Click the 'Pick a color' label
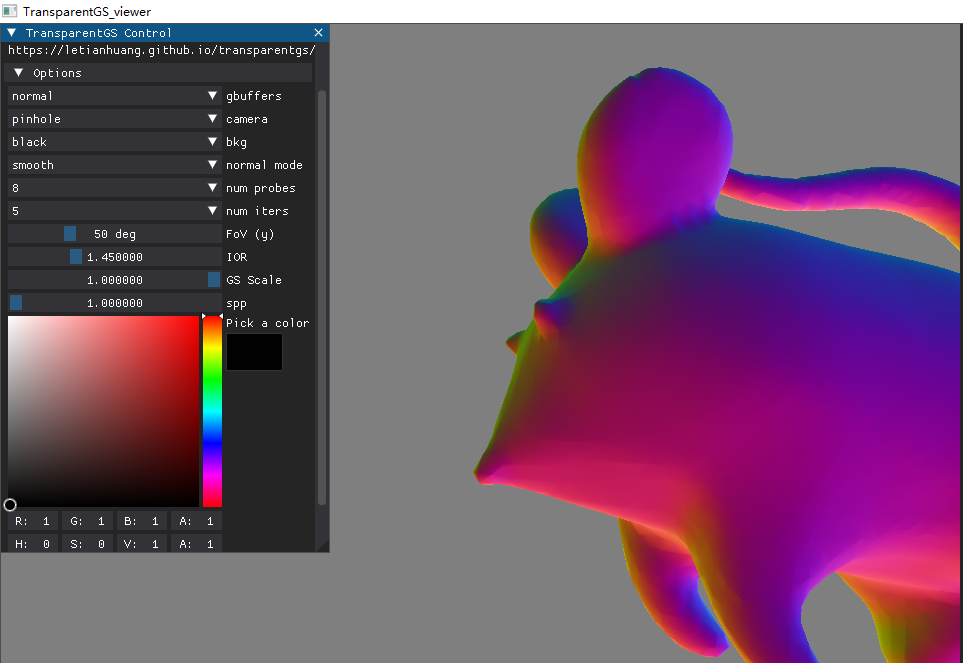This screenshot has width=963, height=663. [267, 323]
